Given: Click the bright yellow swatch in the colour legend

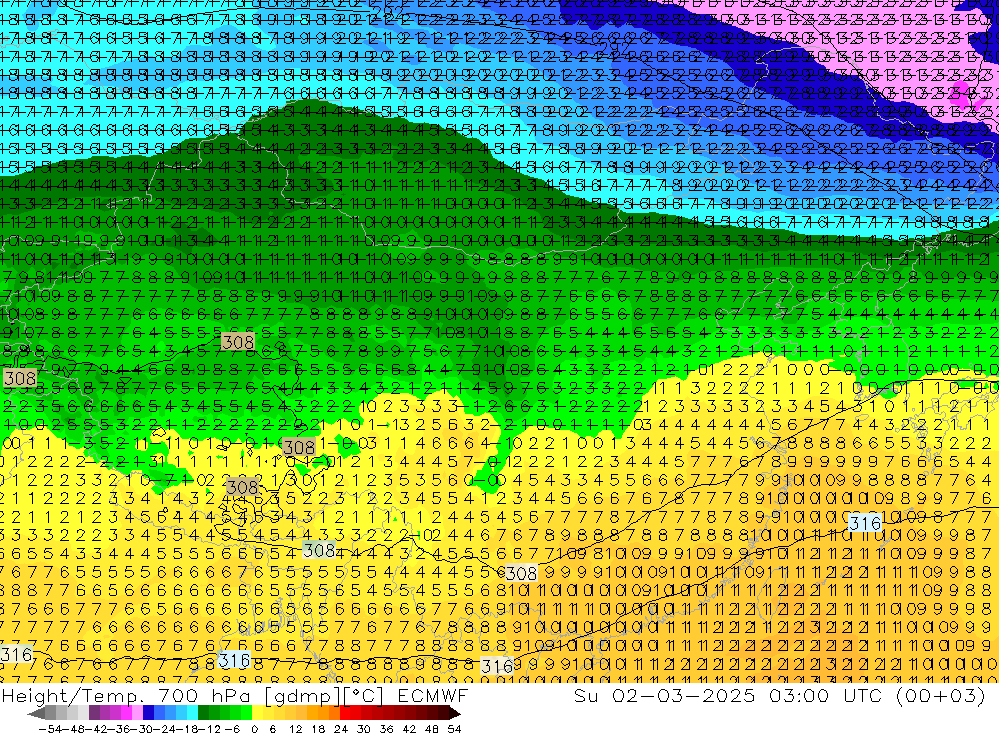Looking at the screenshot, I should click(x=257, y=713).
